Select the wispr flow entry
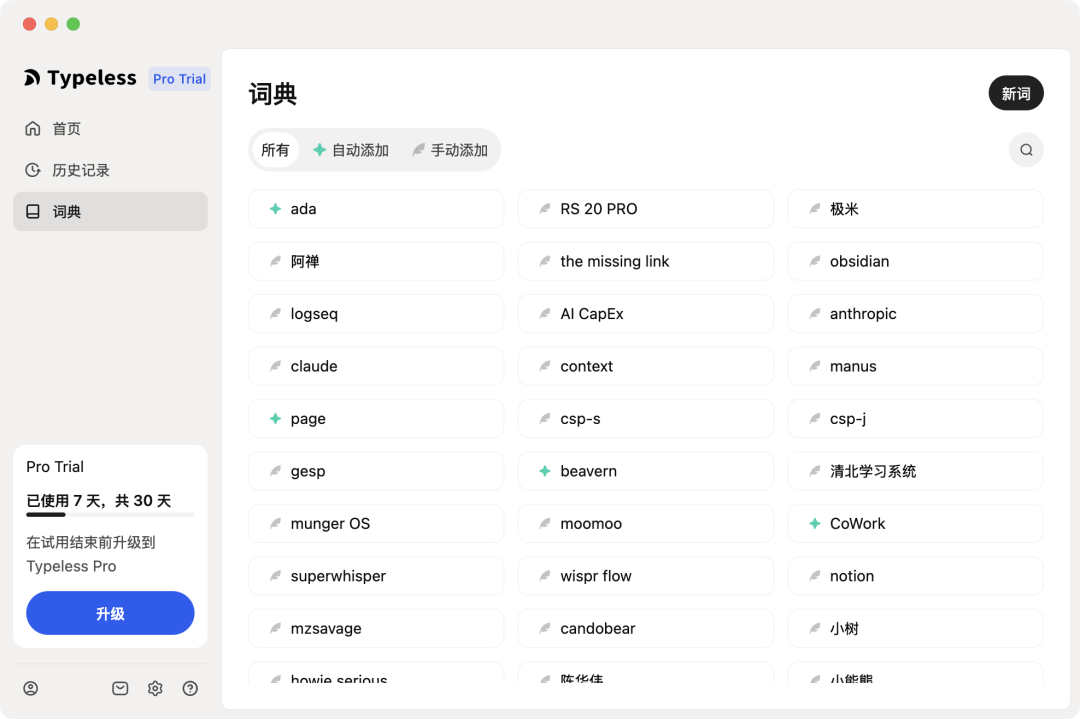The height and width of the screenshot is (719, 1080). 646,576
